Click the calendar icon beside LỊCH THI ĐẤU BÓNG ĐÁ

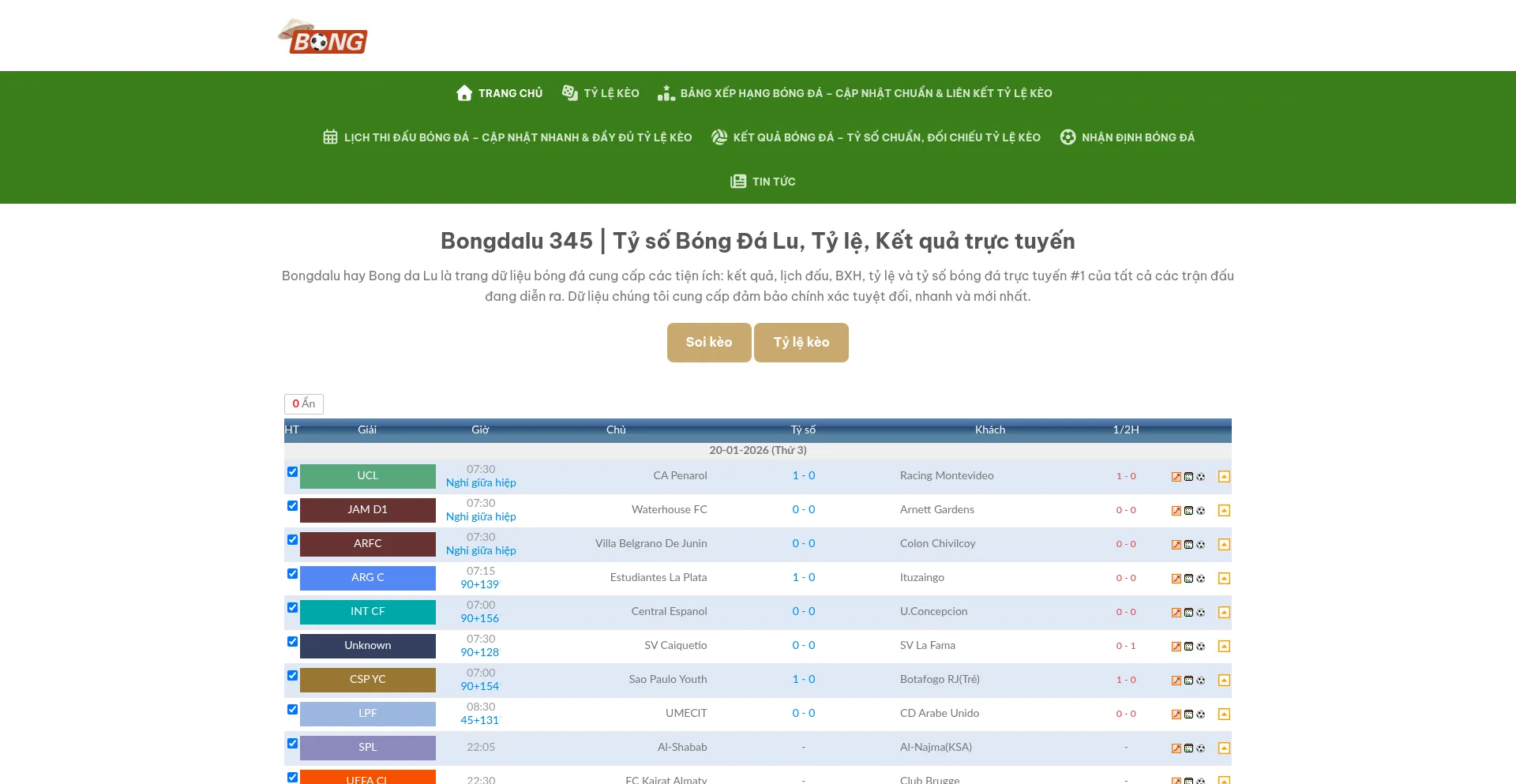(330, 137)
